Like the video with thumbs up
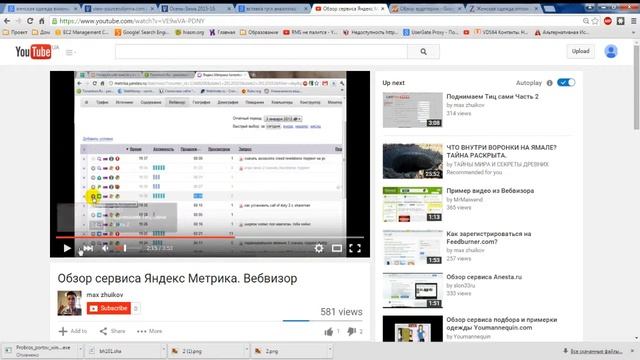The width and height of the screenshot is (640, 360). [x=329, y=331]
